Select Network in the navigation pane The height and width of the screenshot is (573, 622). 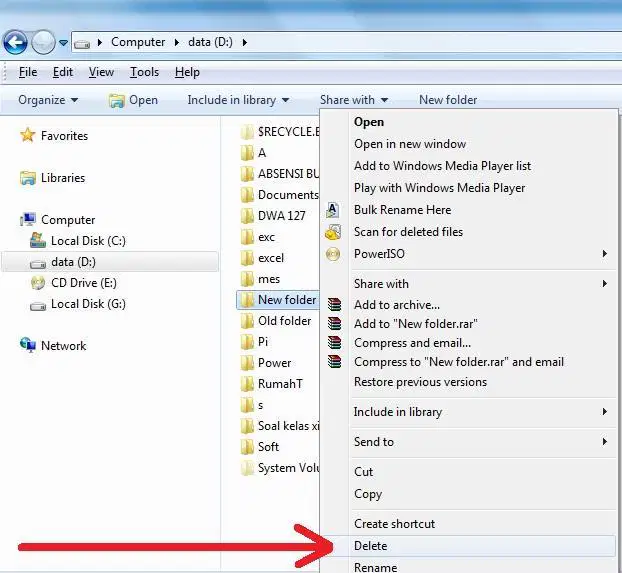point(63,346)
